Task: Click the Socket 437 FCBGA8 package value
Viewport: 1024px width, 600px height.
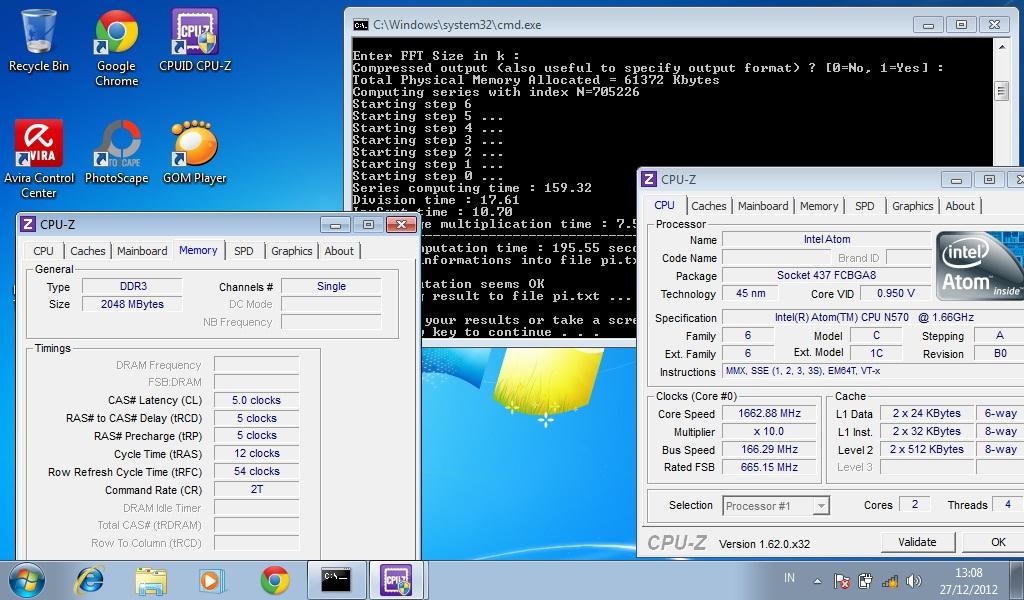Action: [x=827, y=275]
